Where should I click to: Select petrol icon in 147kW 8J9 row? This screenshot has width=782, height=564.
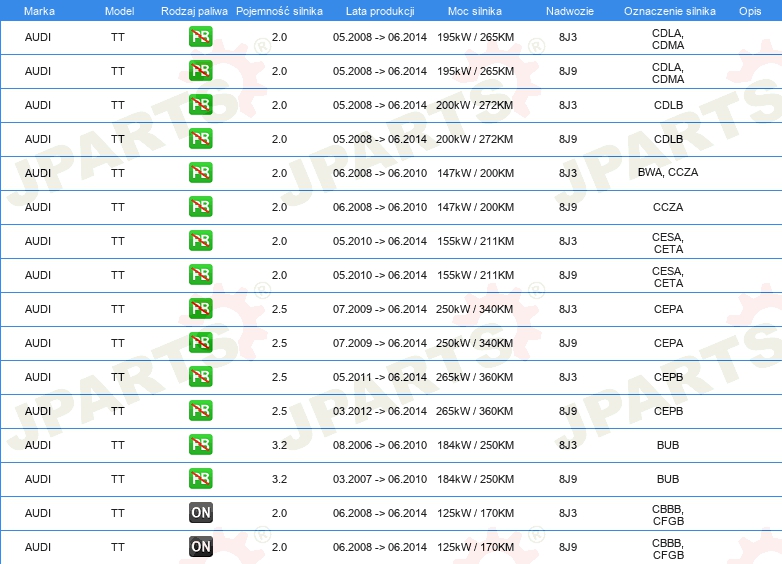200,206
